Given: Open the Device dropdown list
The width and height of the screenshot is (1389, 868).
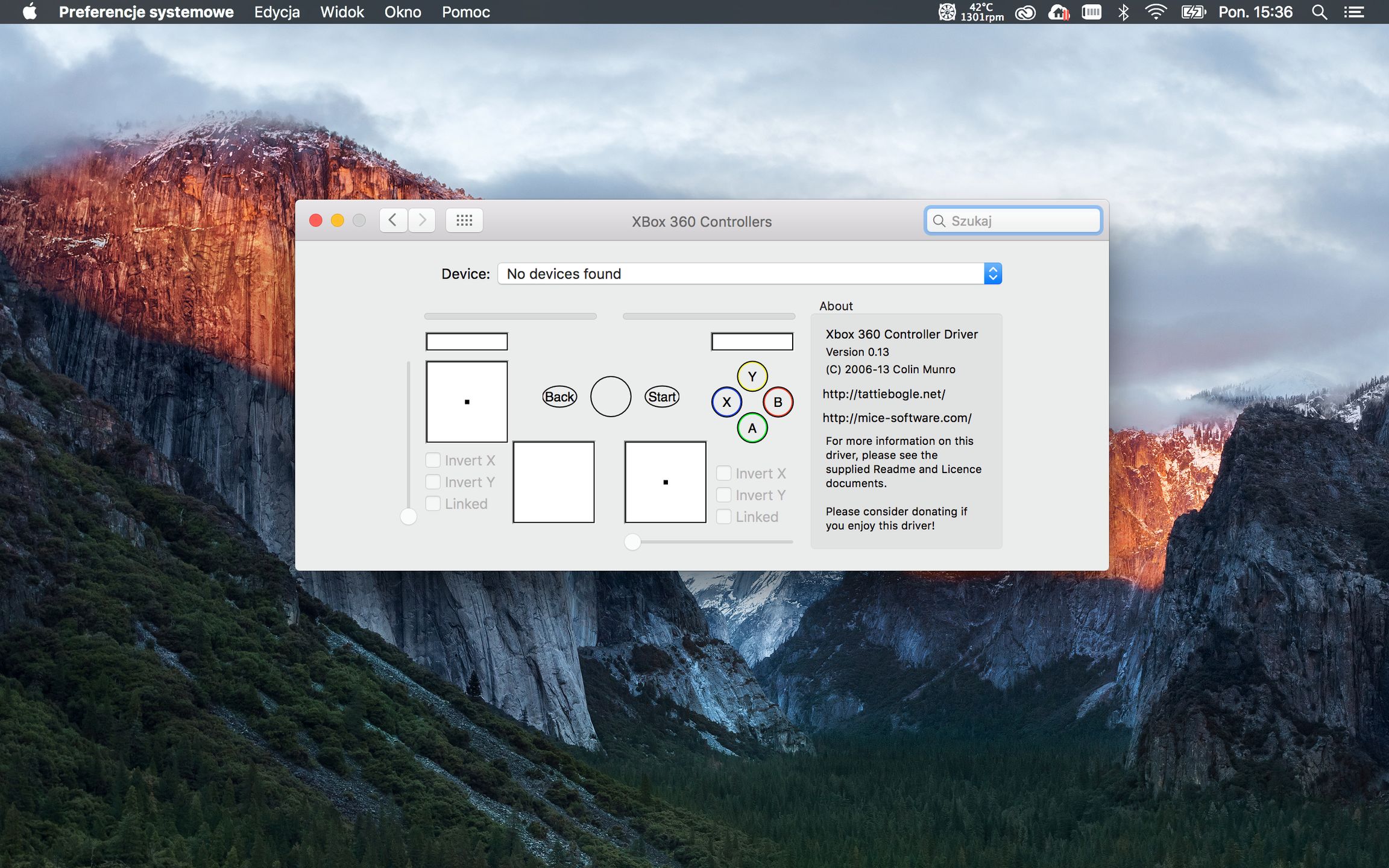Looking at the screenshot, I should tap(749, 274).
